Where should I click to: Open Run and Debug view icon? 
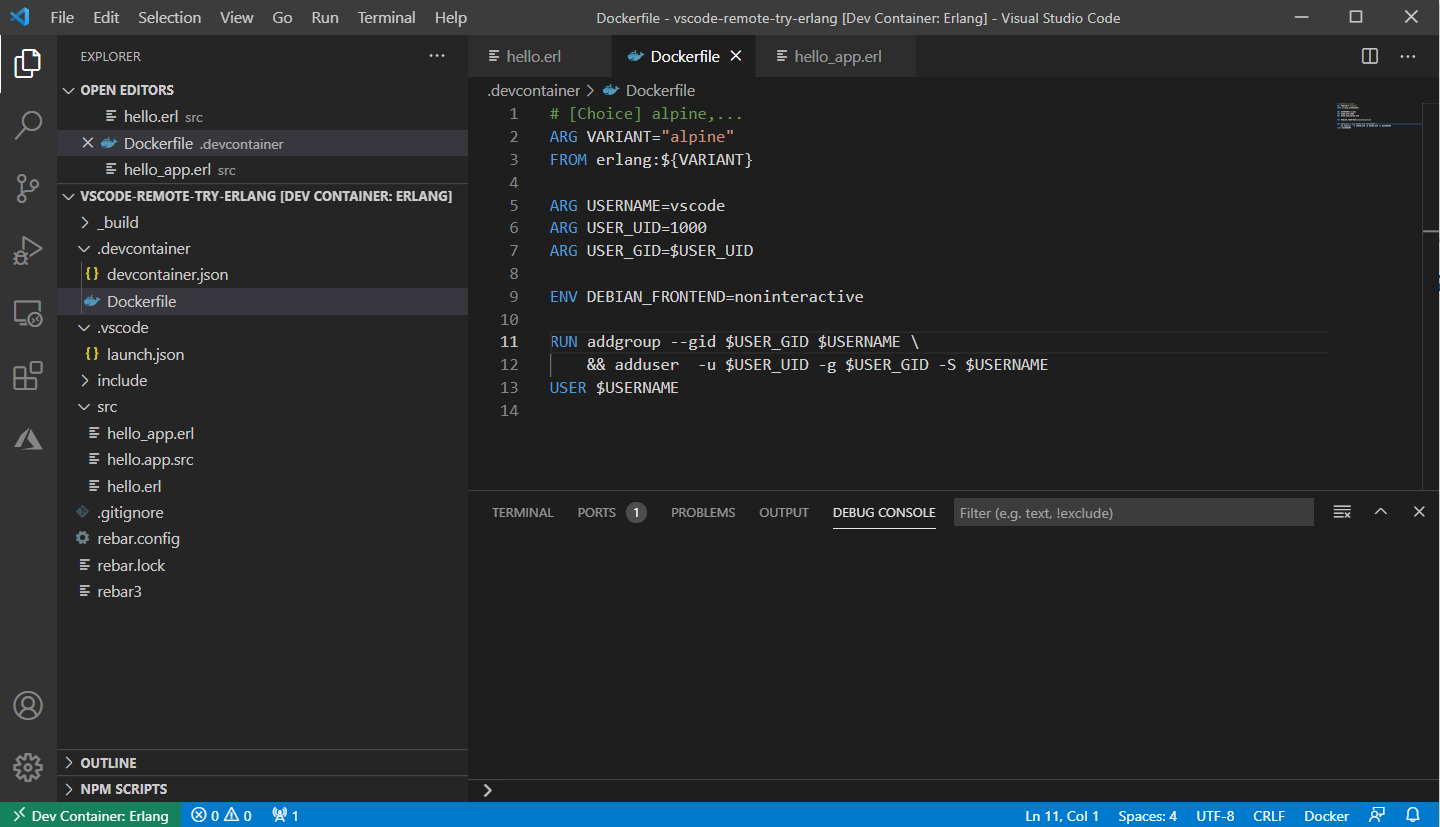28,250
